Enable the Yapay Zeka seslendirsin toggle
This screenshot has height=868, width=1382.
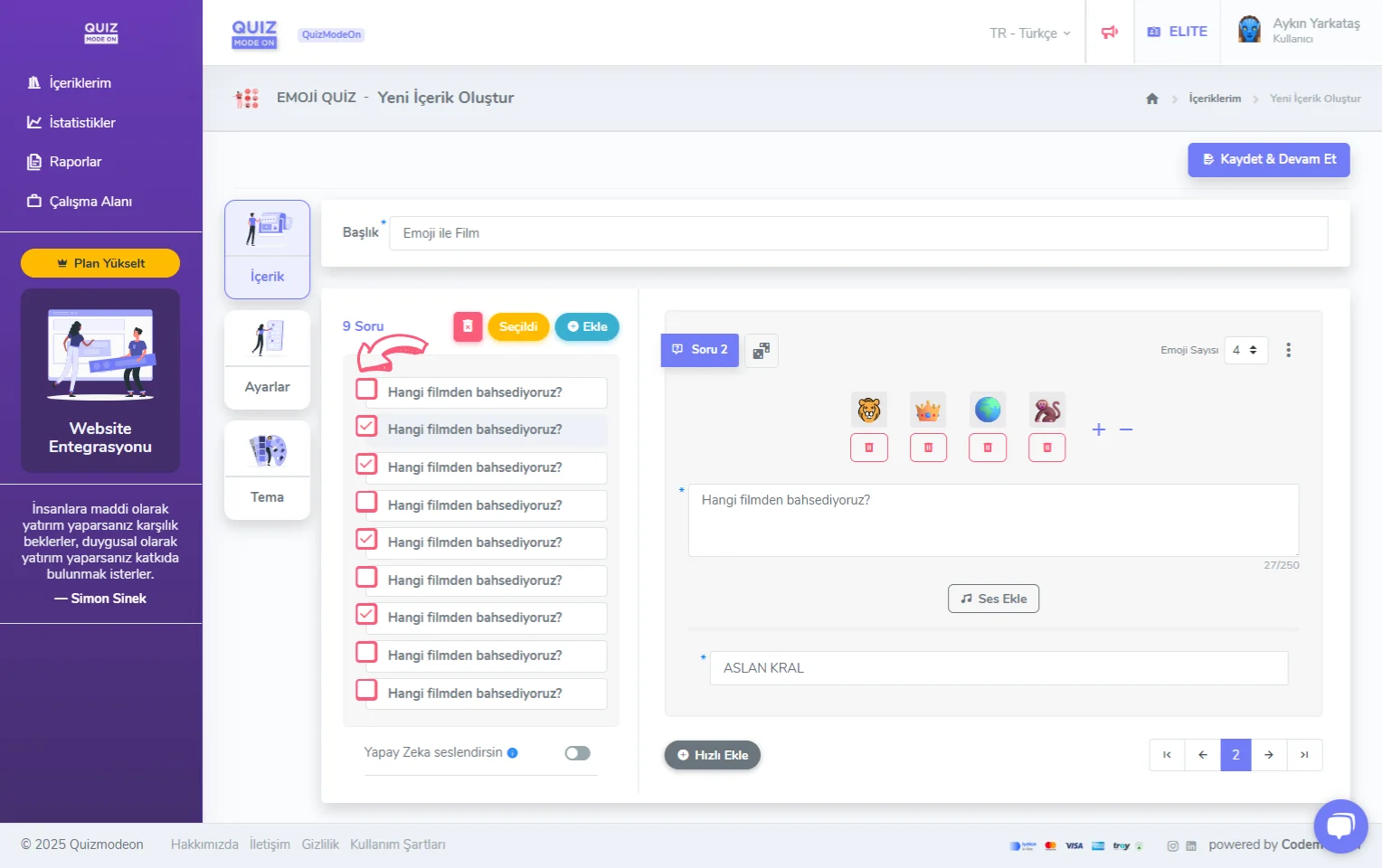(576, 752)
